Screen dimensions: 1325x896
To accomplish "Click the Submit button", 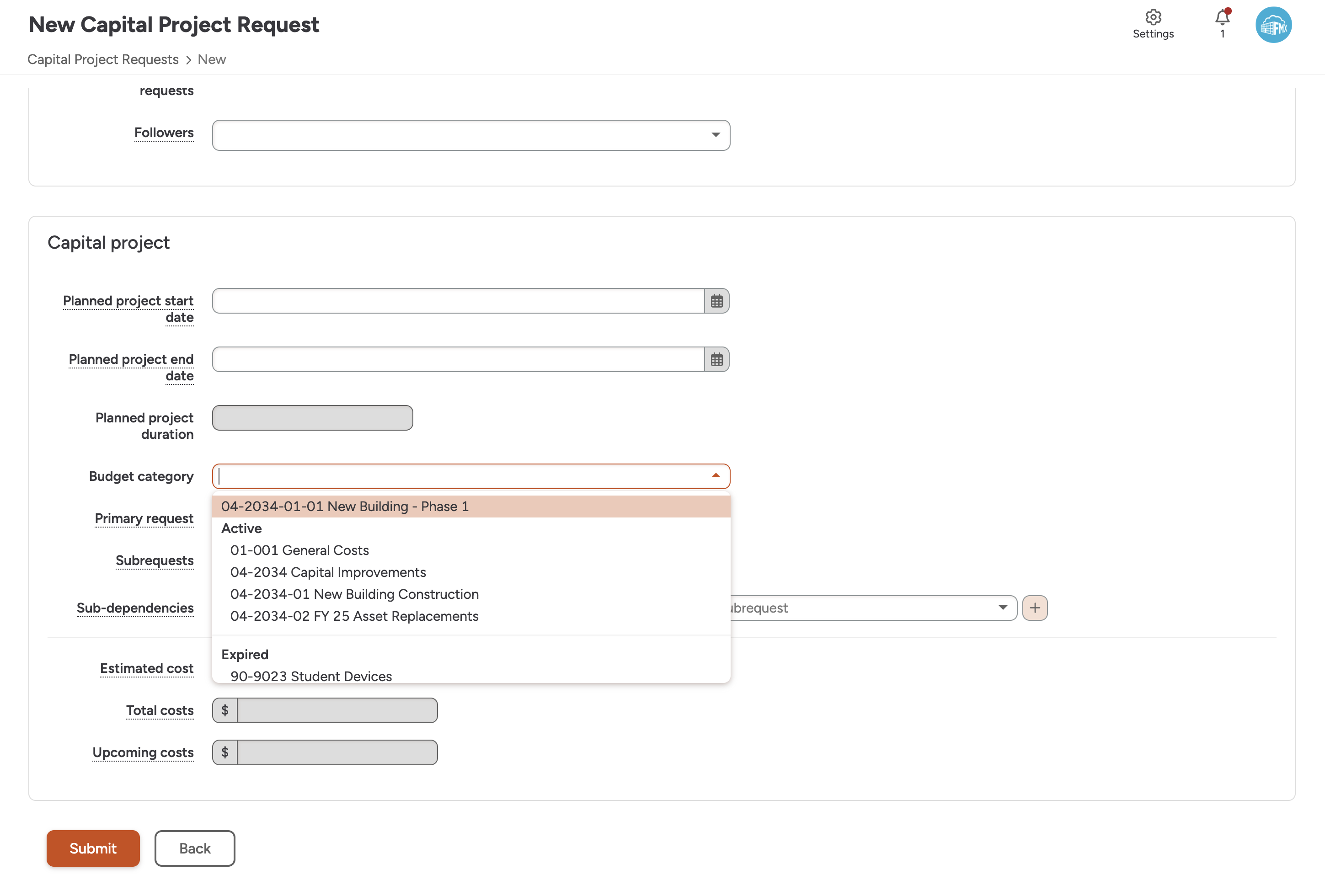I will (x=93, y=848).
